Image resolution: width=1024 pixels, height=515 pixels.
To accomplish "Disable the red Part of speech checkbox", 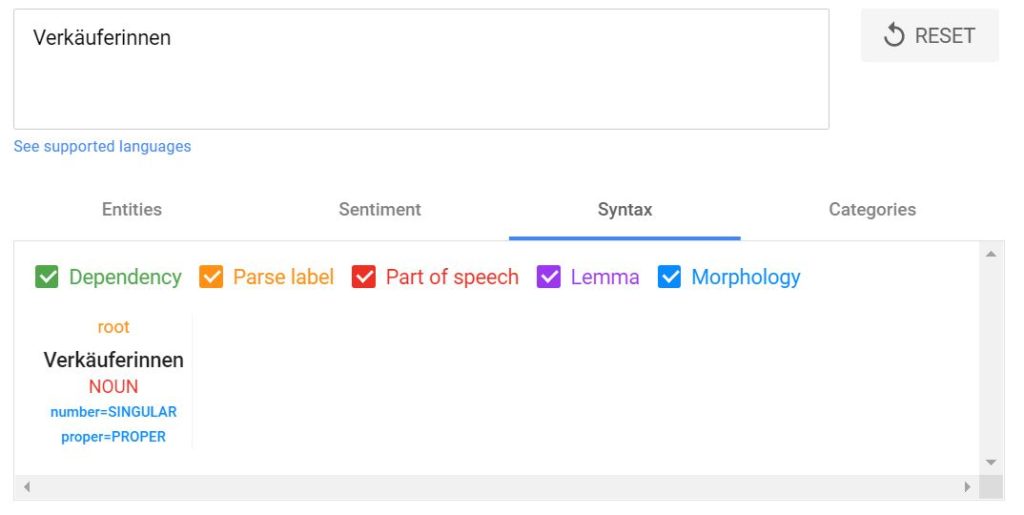I will coord(364,277).
